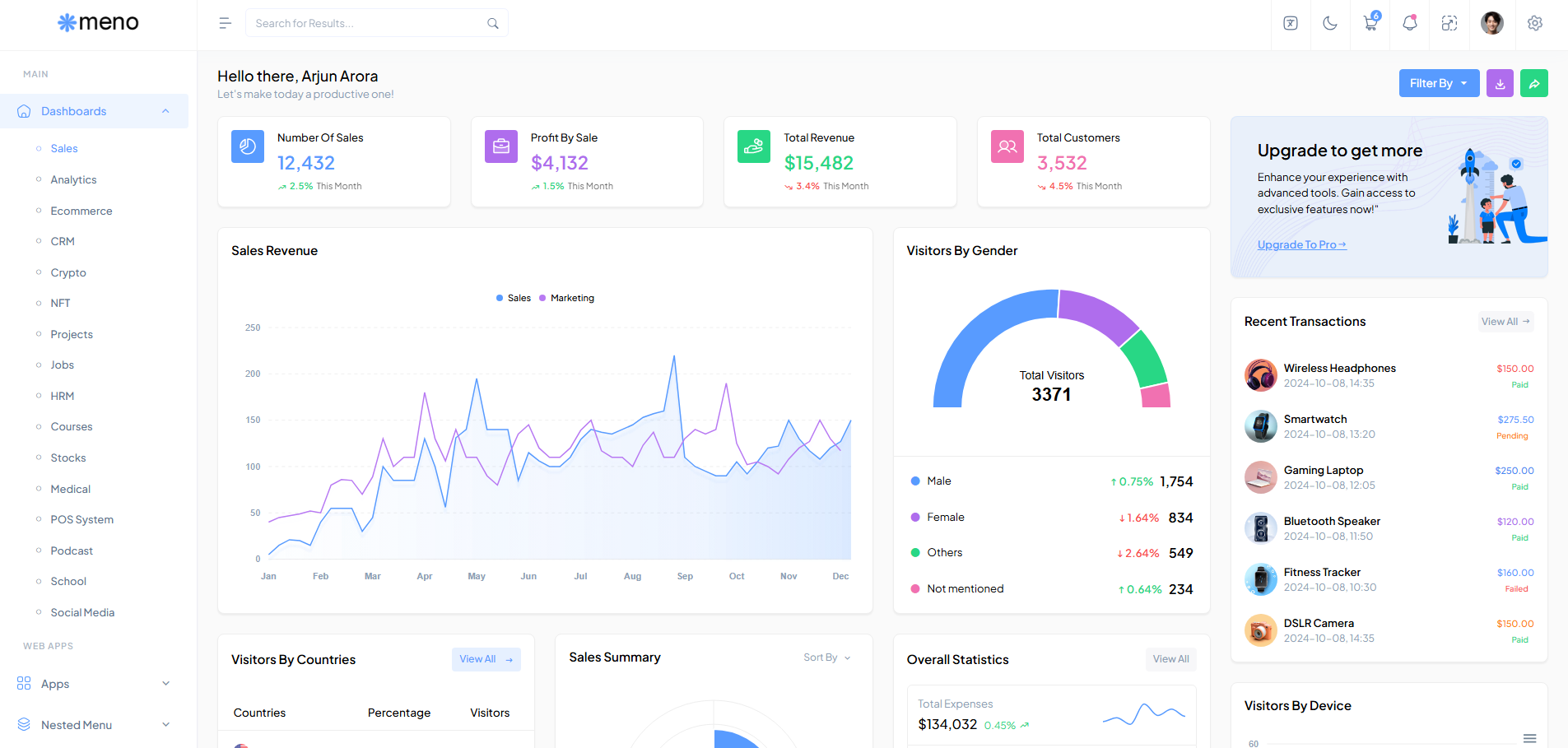Open the Wireless Headphones transaction thumbnail

[x=1261, y=375]
